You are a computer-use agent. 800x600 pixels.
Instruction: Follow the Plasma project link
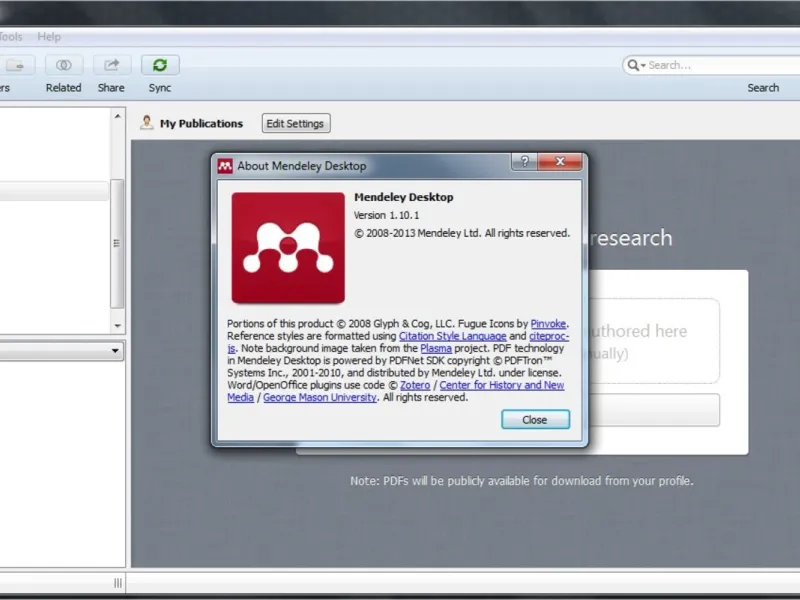(436, 348)
